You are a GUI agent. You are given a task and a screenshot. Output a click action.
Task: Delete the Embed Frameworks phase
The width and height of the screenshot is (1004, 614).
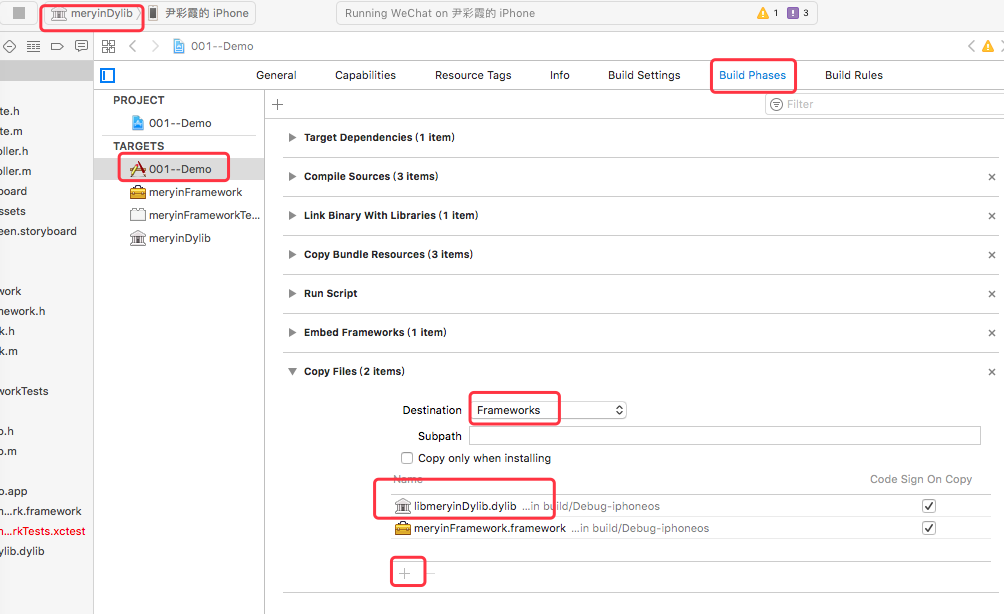coord(992,334)
